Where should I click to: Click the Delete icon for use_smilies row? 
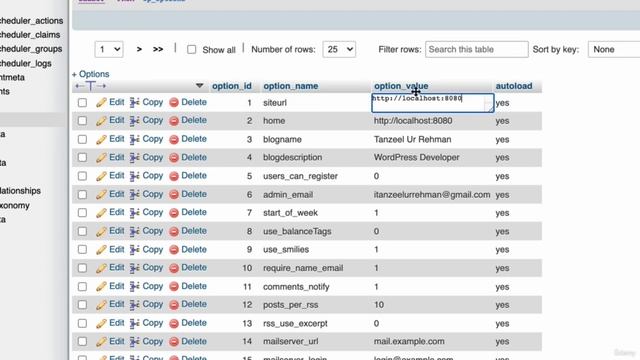click(x=174, y=249)
